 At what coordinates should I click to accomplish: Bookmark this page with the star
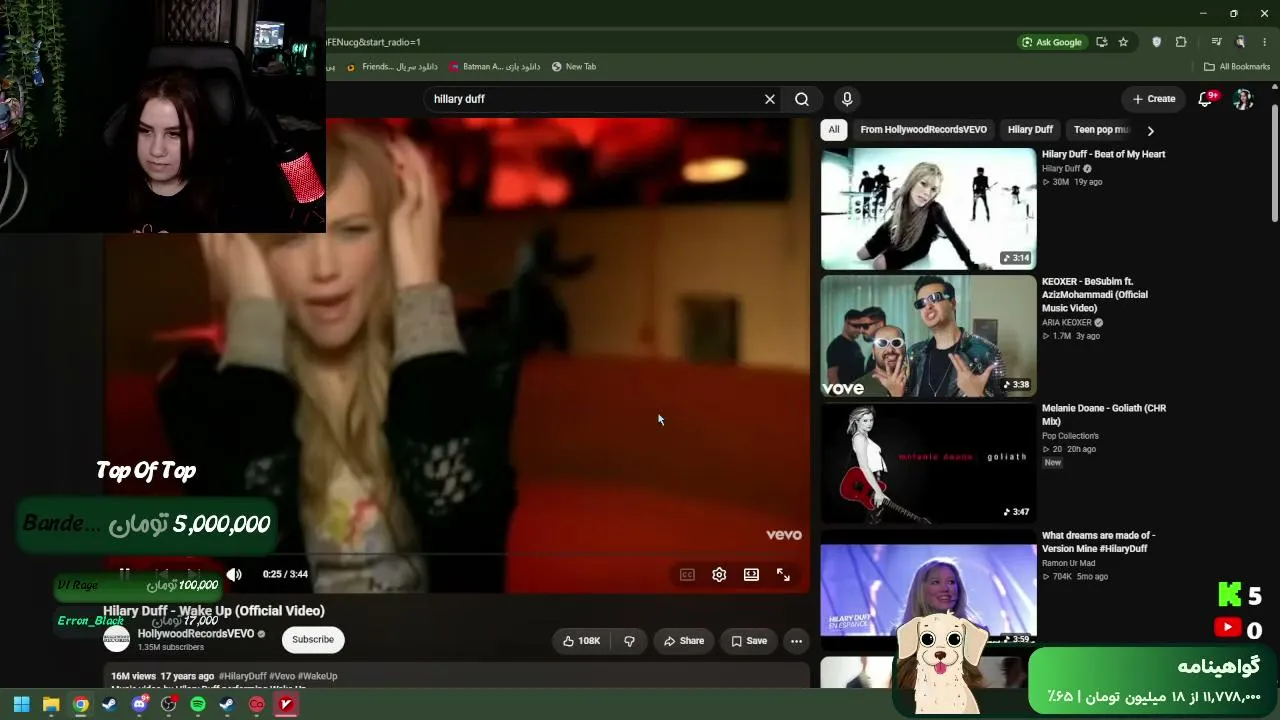tap(1123, 42)
